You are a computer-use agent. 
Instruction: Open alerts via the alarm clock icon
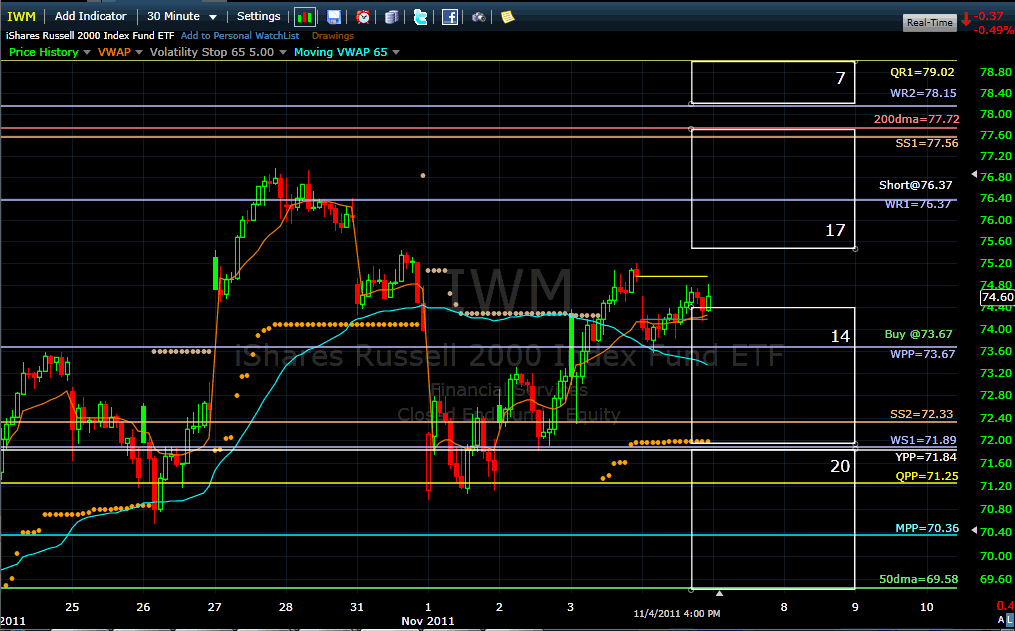(x=363, y=17)
